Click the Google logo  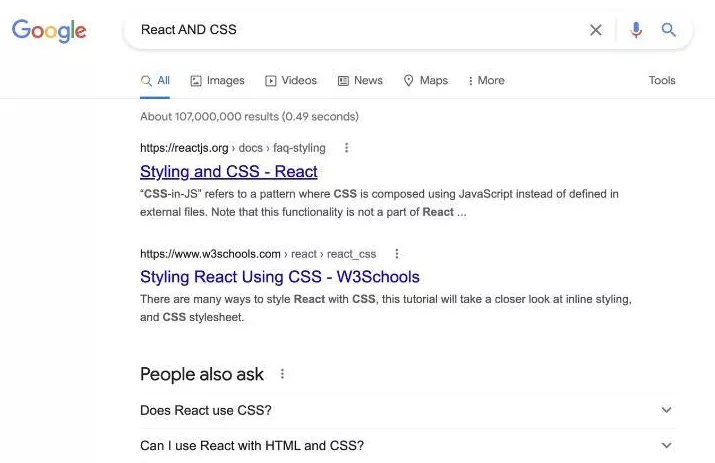49,30
